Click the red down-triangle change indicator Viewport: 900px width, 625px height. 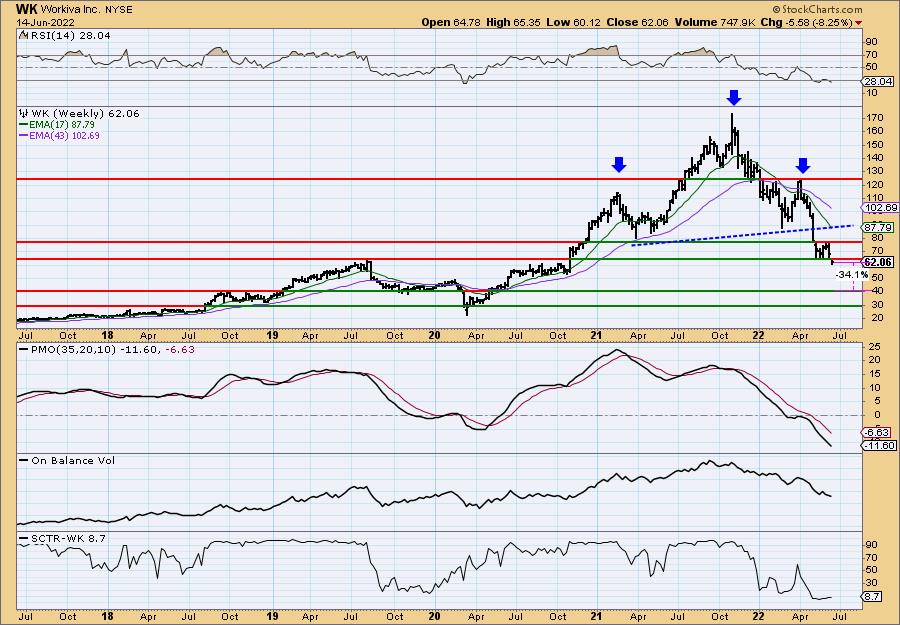[859, 23]
